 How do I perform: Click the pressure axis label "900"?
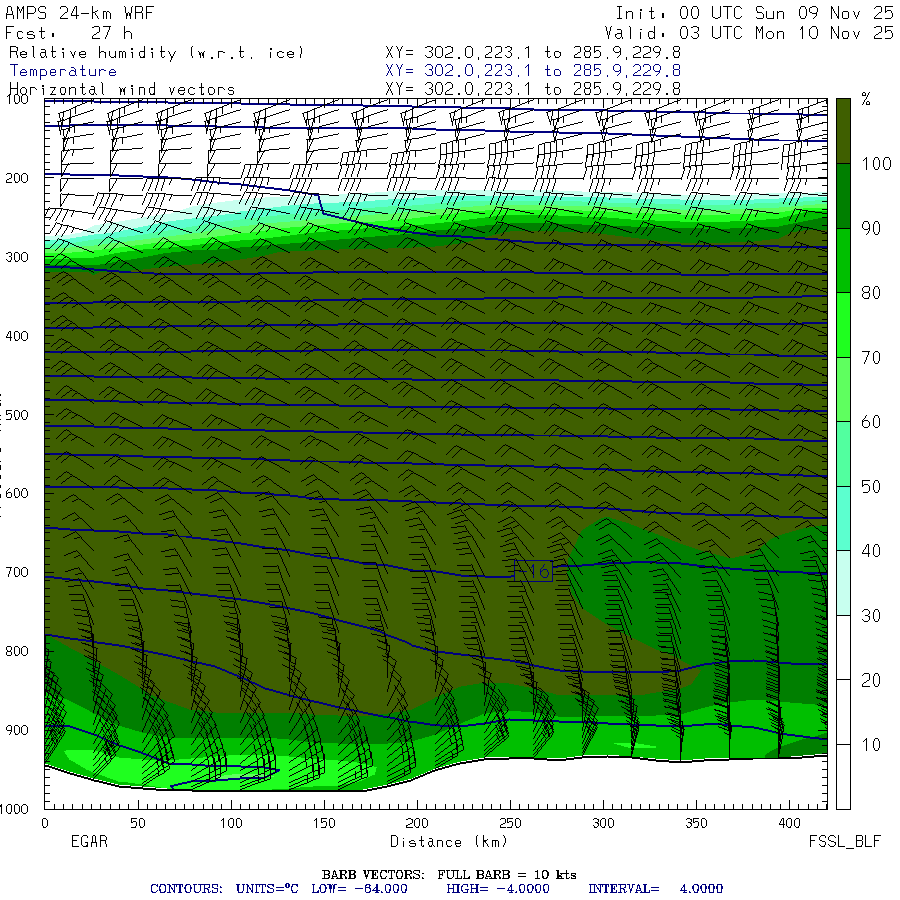pyautogui.click(x=17, y=730)
